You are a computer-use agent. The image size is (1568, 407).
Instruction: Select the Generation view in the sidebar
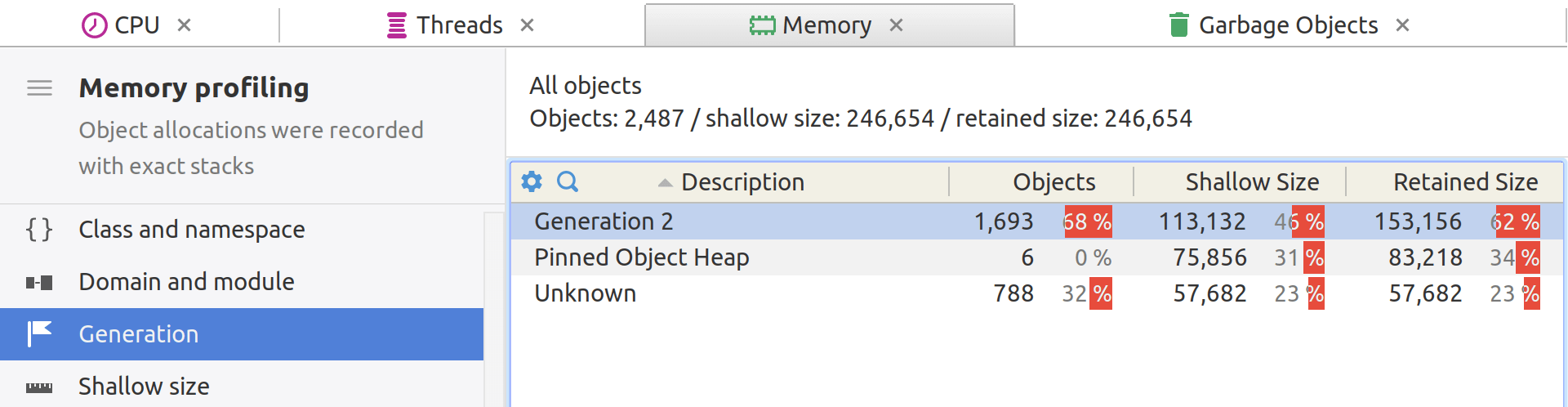coord(242,333)
